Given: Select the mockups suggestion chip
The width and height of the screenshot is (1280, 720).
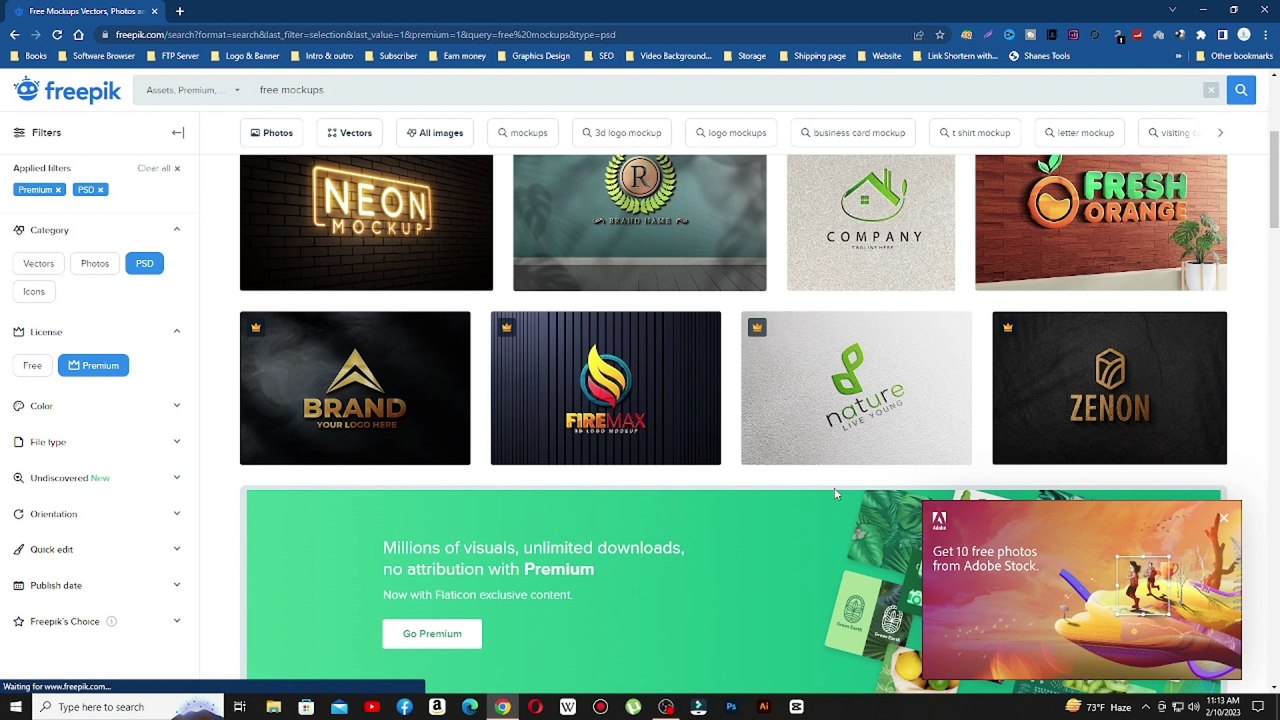Looking at the screenshot, I should click(x=523, y=133).
